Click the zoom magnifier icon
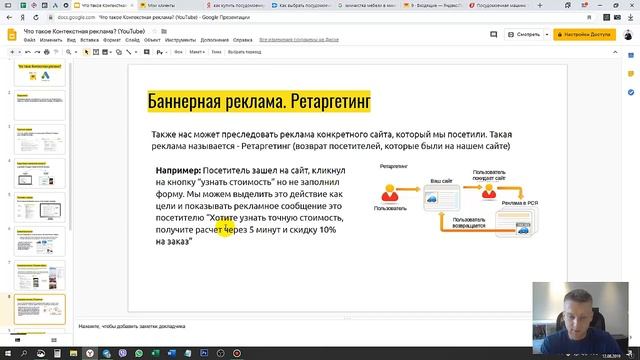This screenshot has width=640, height=360. [69, 52]
